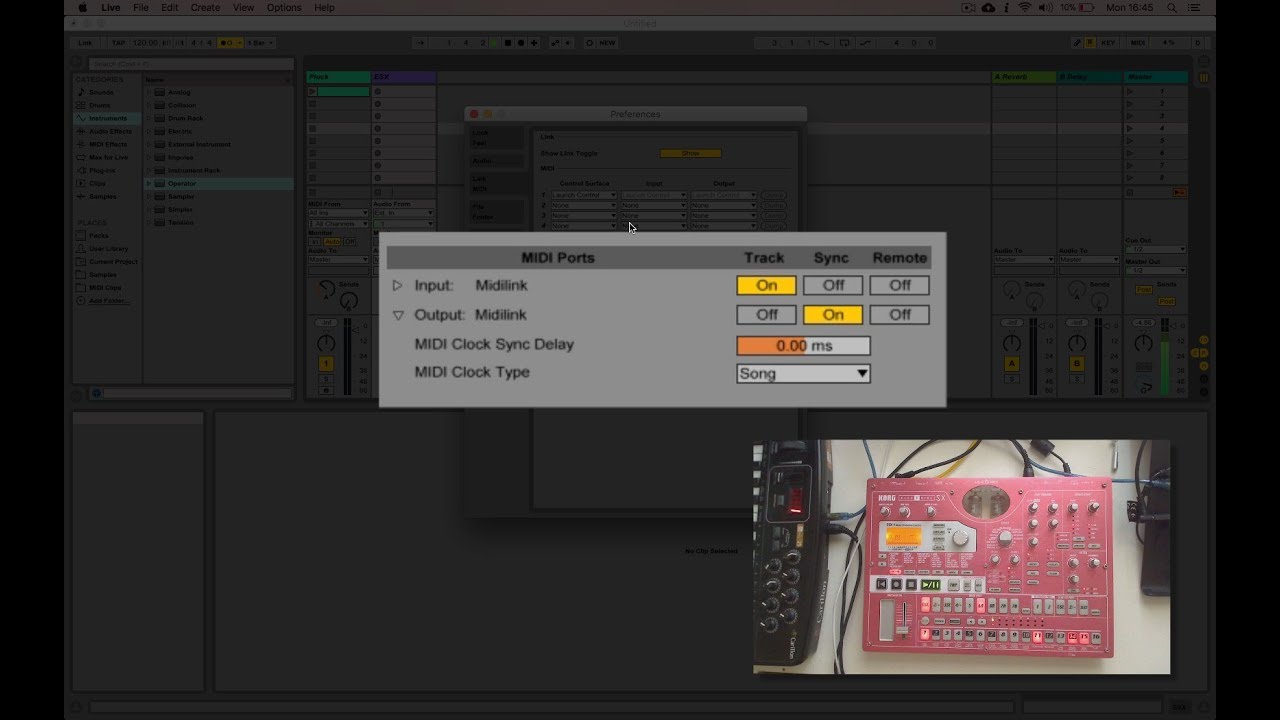The image size is (1280, 720).
Task: Switch to Session View selector icon
Action: [x=1203, y=77]
